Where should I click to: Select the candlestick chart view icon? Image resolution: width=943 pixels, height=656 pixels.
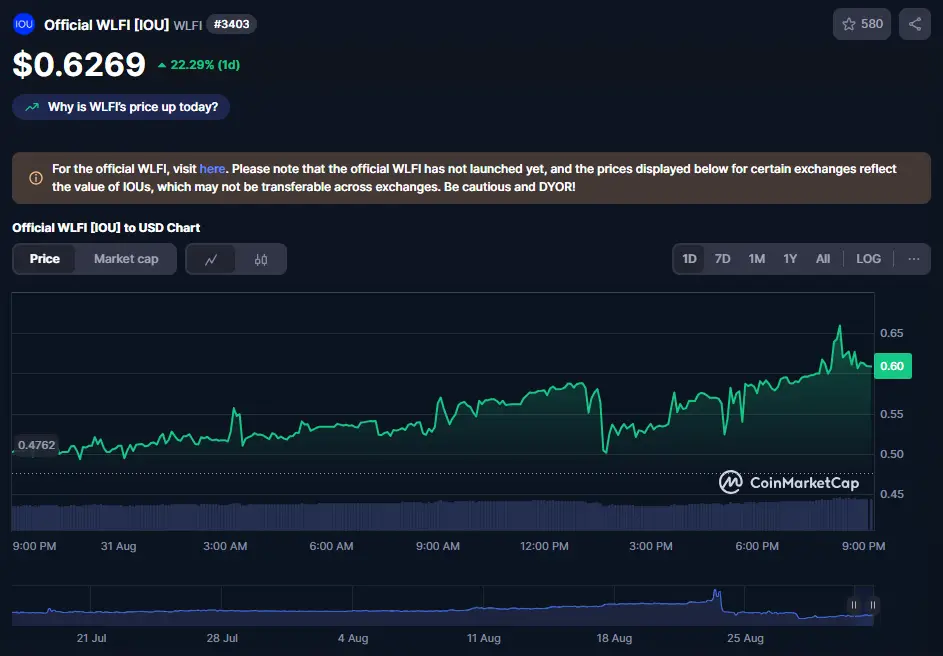pos(261,259)
